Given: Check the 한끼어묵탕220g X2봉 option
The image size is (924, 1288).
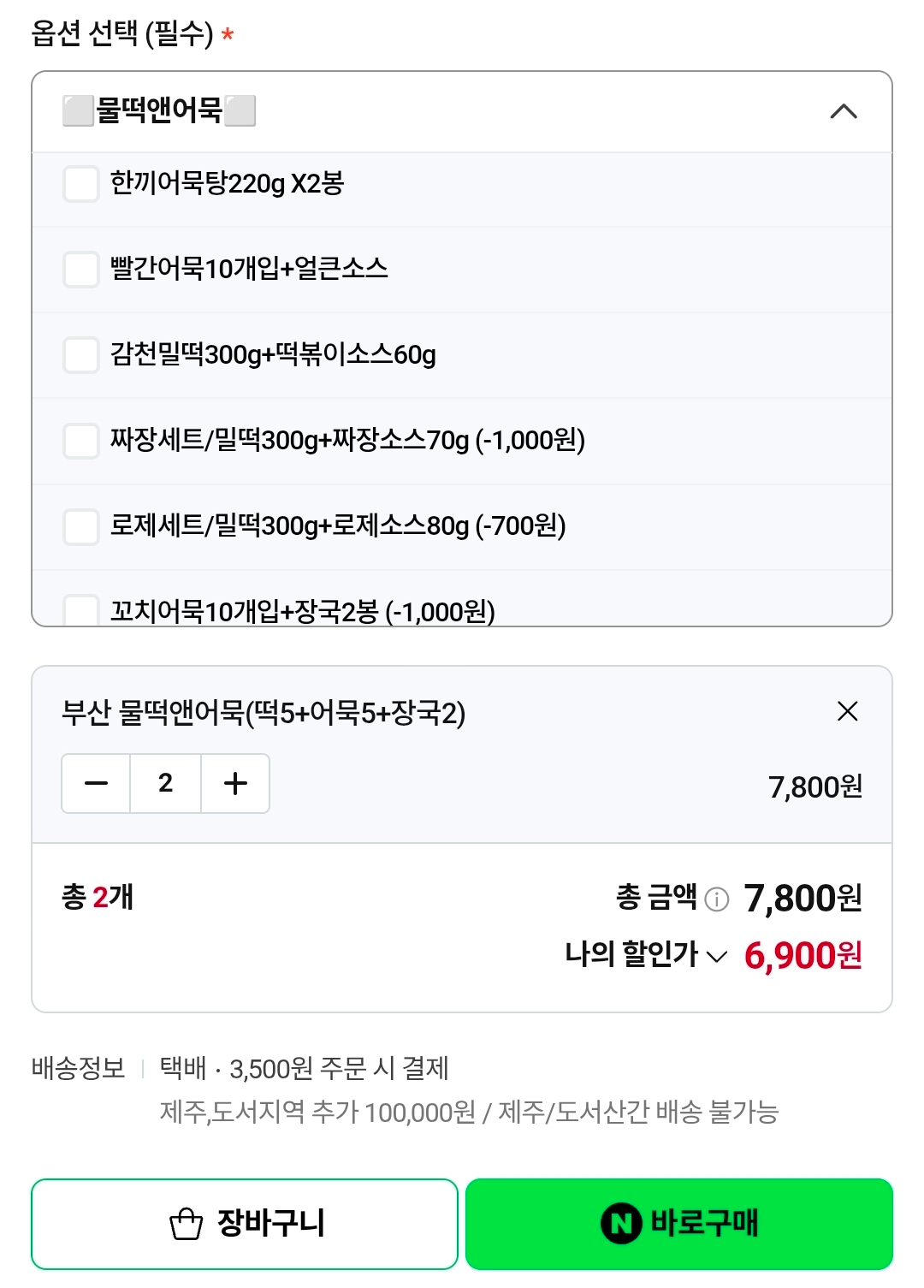Looking at the screenshot, I should [x=81, y=184].
